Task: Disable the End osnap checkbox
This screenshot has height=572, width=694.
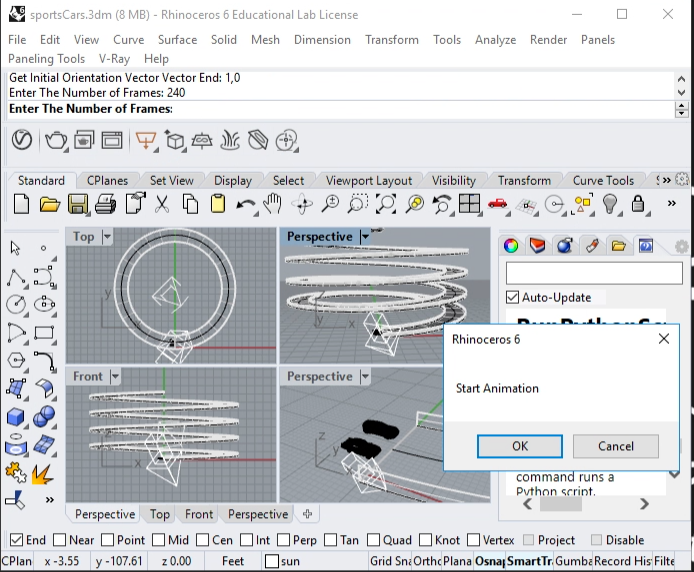Action: click(x=16, y=540)
